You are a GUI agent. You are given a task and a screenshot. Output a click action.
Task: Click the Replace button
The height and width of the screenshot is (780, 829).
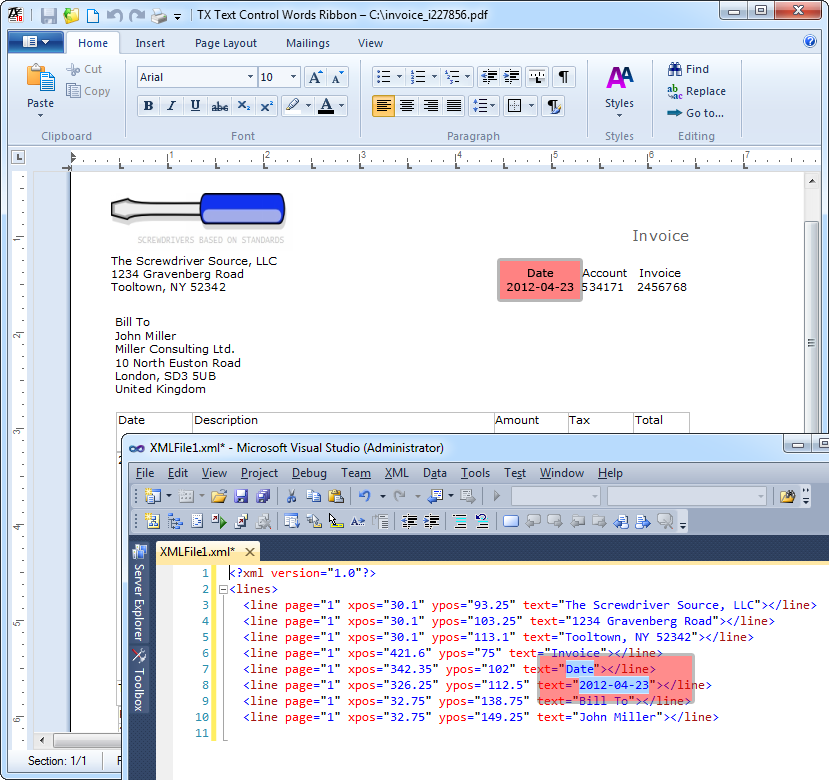(696, 91)
